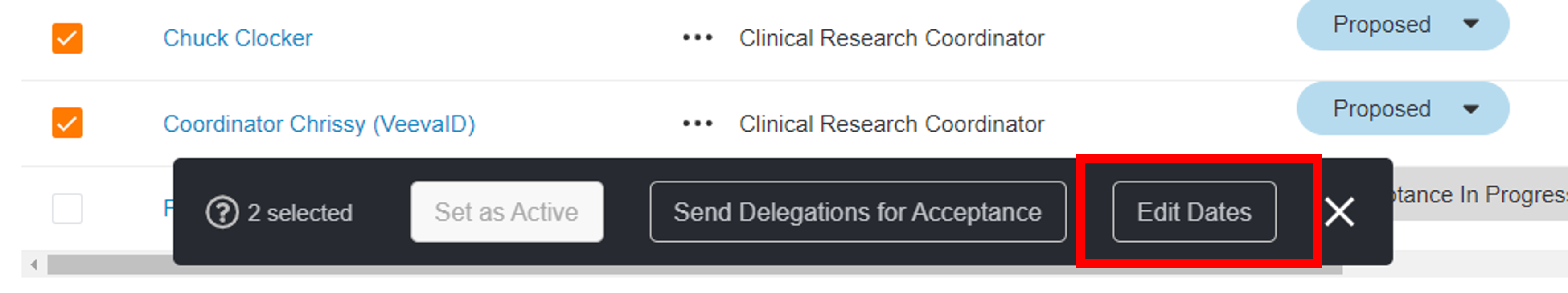Screen dimensions: 1568x293
Task: Open Chuck Clocker profile link
Action: click(x=238, y=38)
